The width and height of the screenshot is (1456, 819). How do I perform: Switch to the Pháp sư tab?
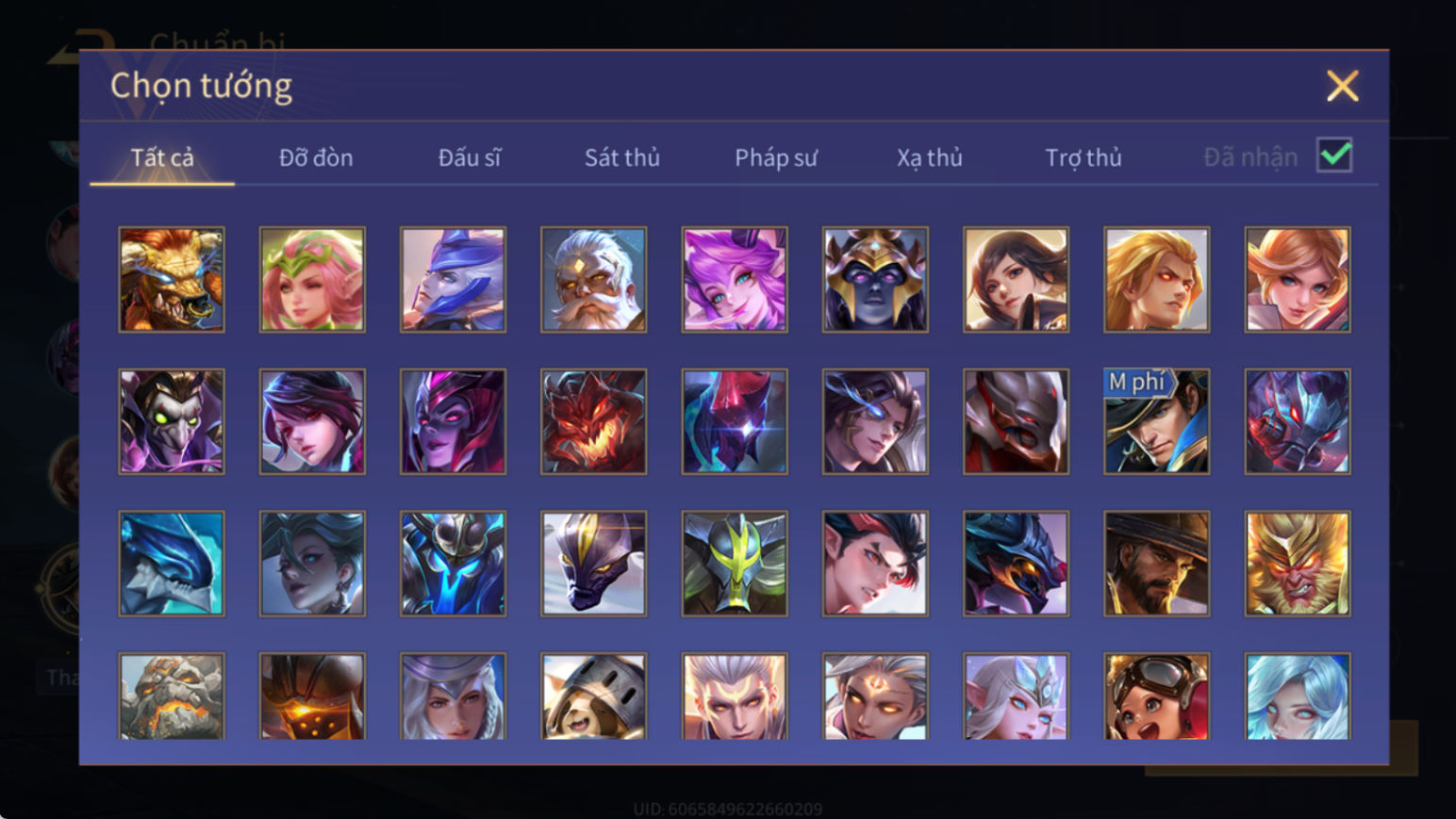pyautogui.click(x=776, y=157)
